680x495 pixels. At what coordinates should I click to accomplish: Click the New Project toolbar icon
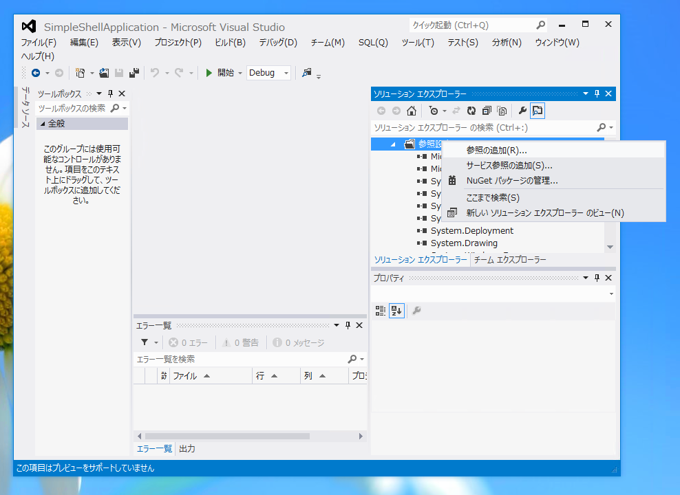click(80, 73)
